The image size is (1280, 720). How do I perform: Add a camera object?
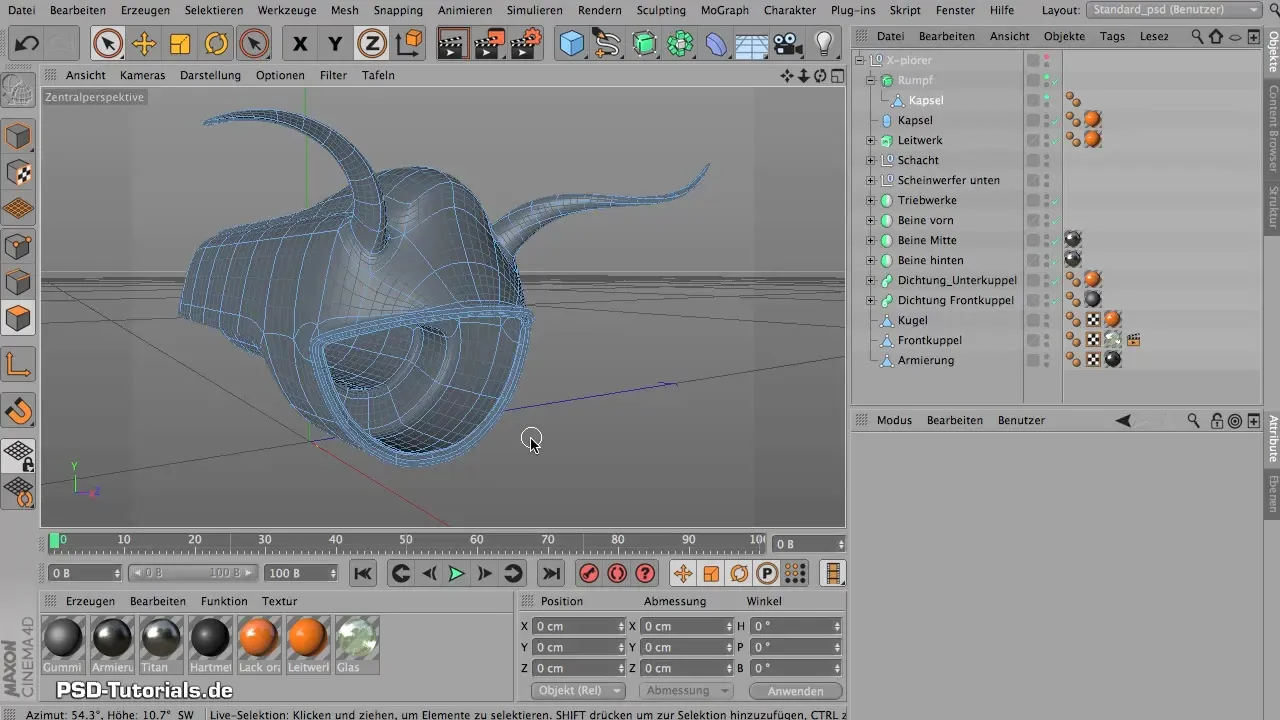[x=788, y=44]
